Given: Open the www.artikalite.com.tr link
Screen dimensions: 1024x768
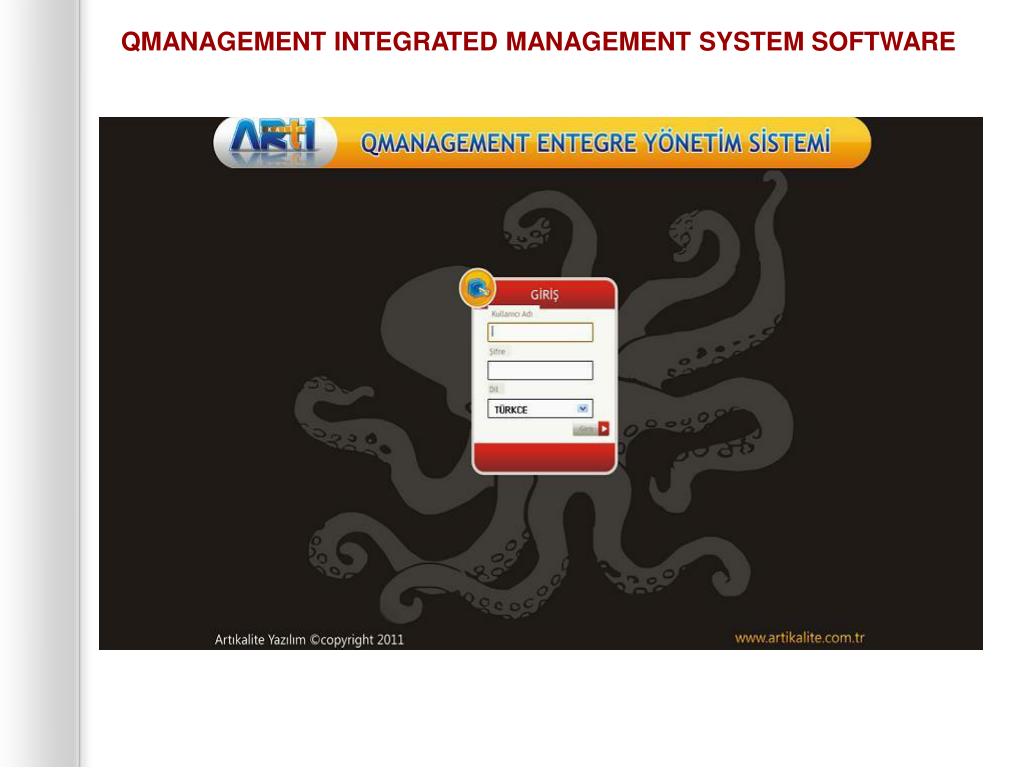Looking at the screenshot, I should (799, 637).
